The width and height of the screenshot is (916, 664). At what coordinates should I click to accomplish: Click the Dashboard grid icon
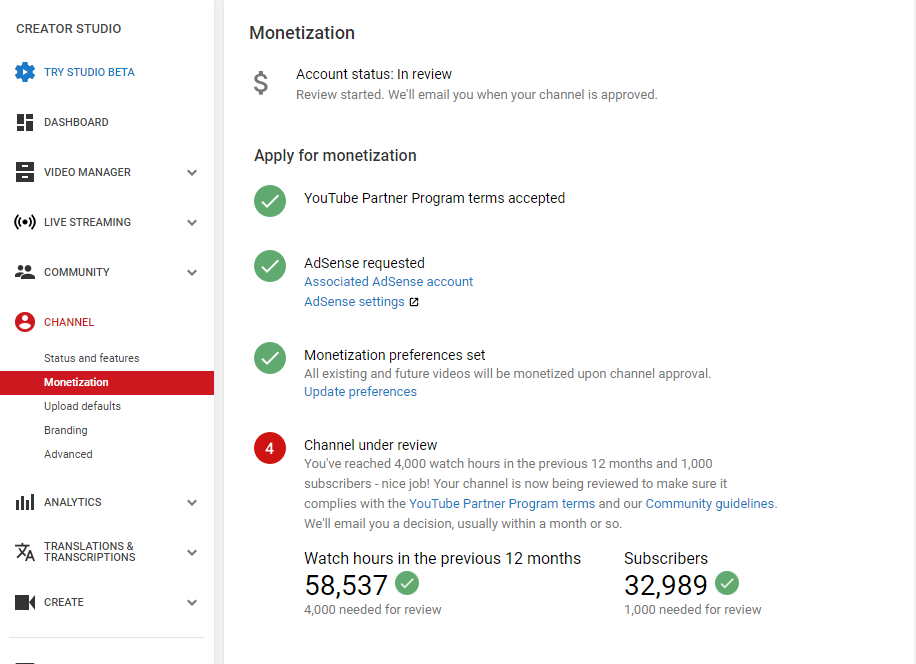[25, 122]
